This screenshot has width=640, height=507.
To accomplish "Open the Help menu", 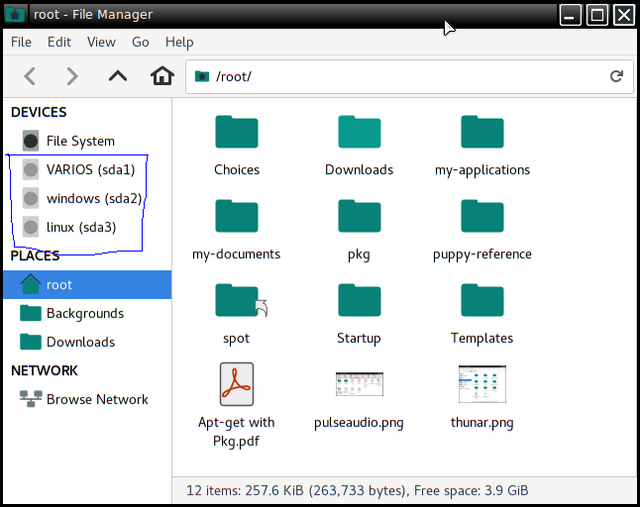I will coord(179,42).
